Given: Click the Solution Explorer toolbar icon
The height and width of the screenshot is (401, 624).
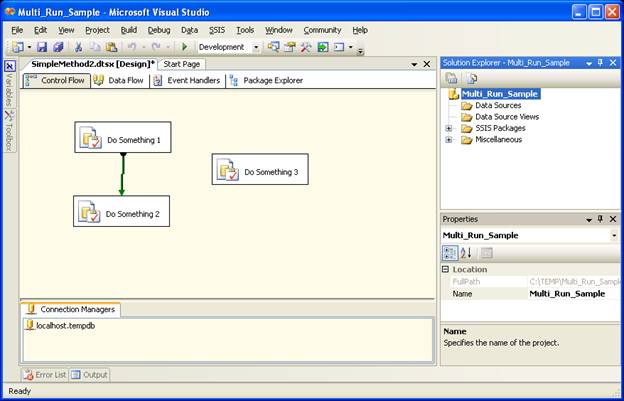Looking at the screenshot, I should [x=273, y=47].
